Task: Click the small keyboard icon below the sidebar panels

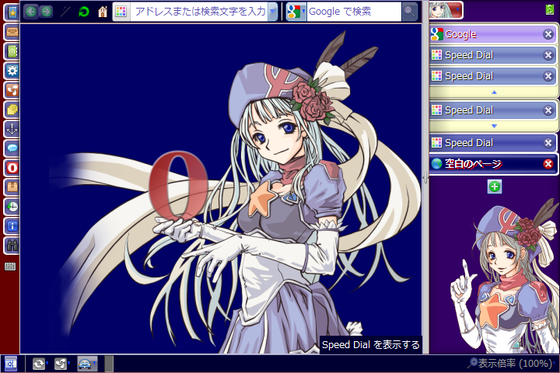Action: click(10, 266)
